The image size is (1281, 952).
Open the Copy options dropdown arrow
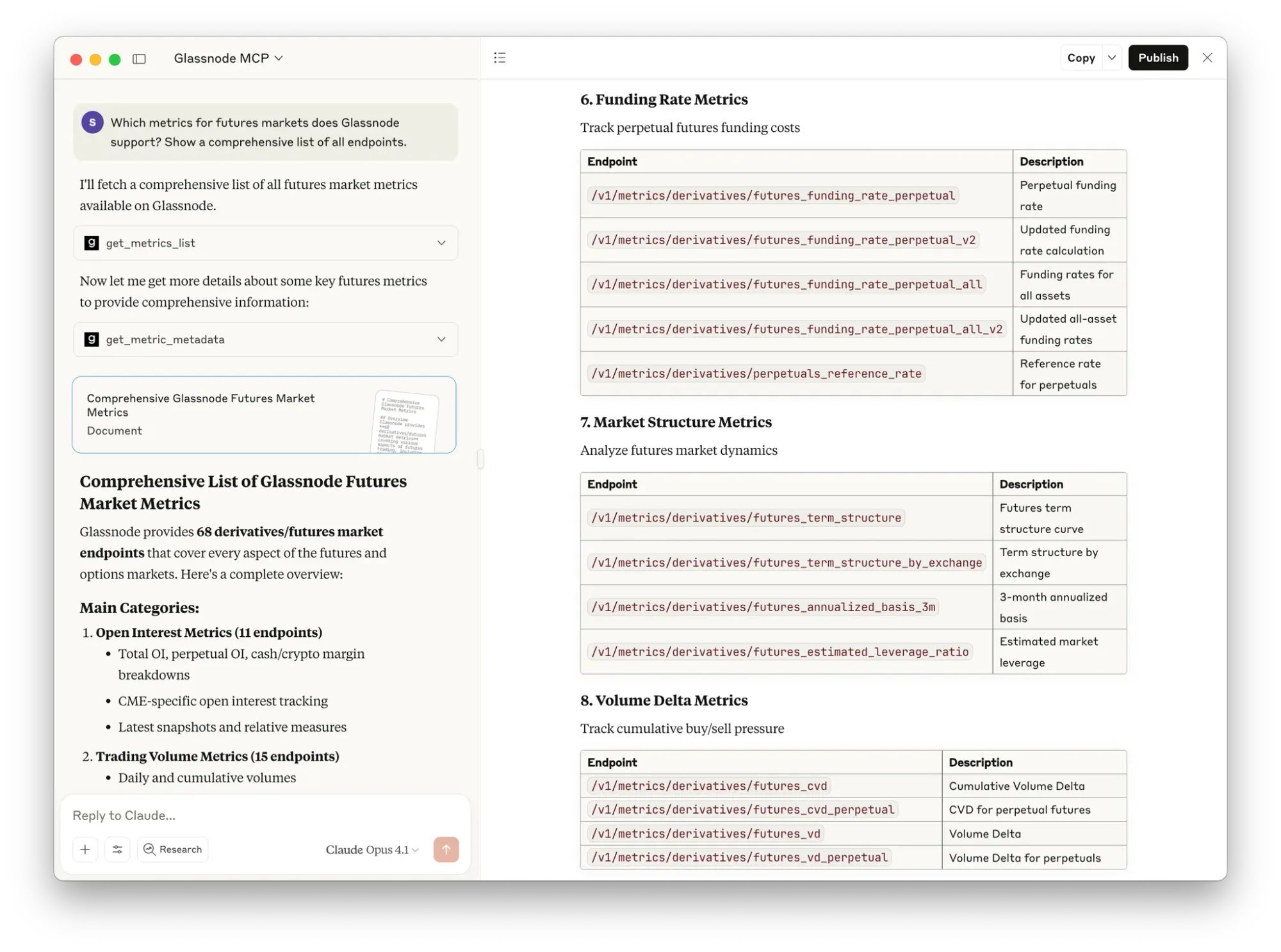1112,58
